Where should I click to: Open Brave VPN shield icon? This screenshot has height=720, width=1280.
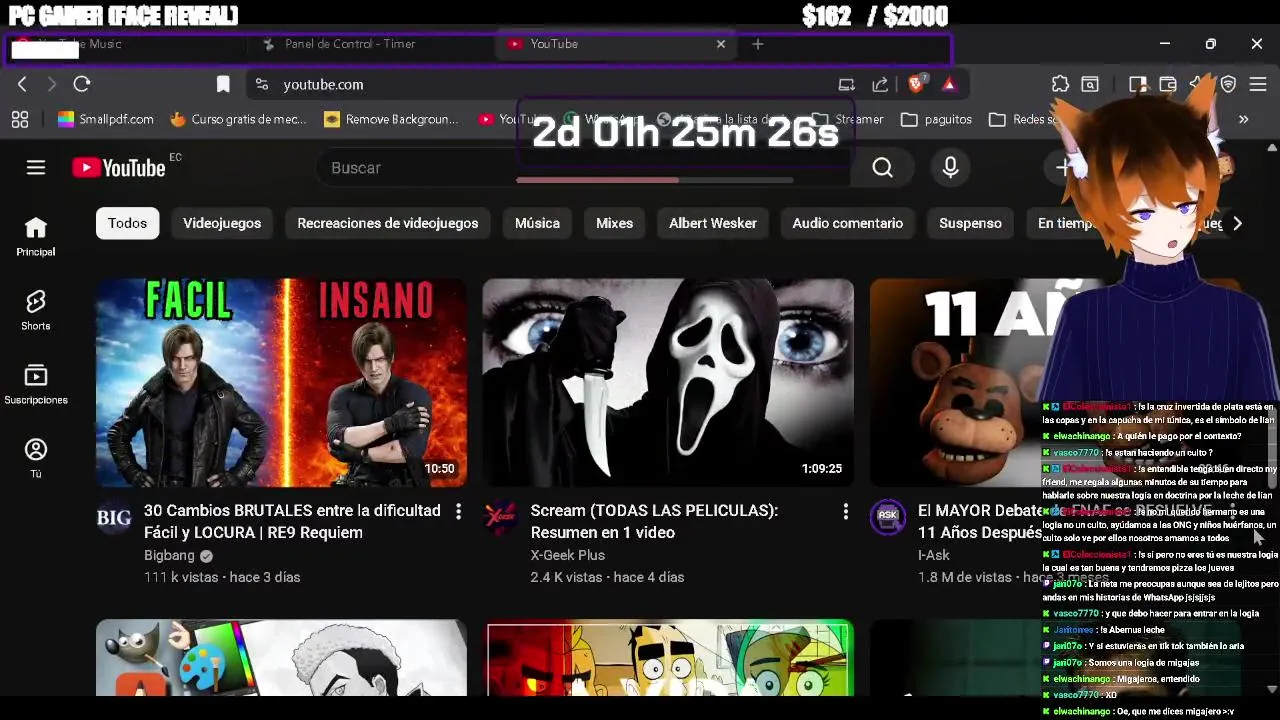tap(1228, 85)
